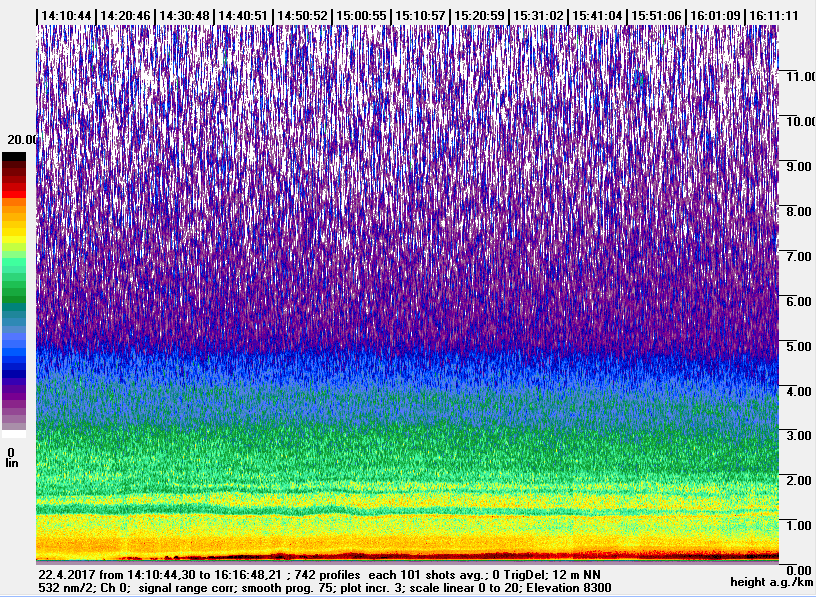Click the black top of color scale
The height and width of the screenshot is (597, 816).
point(14,156)
